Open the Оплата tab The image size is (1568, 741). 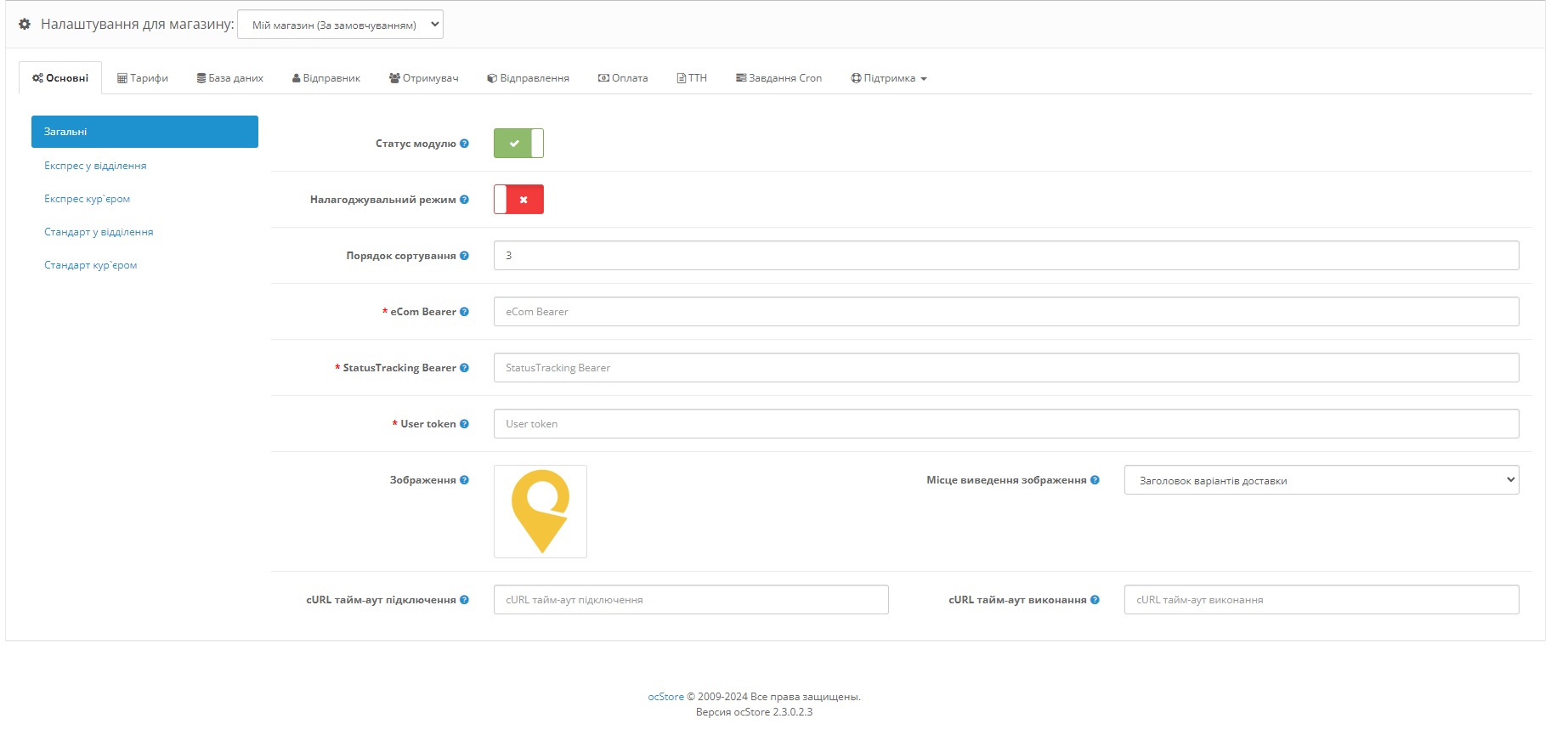pyautogui.click(x=623, y=78)
